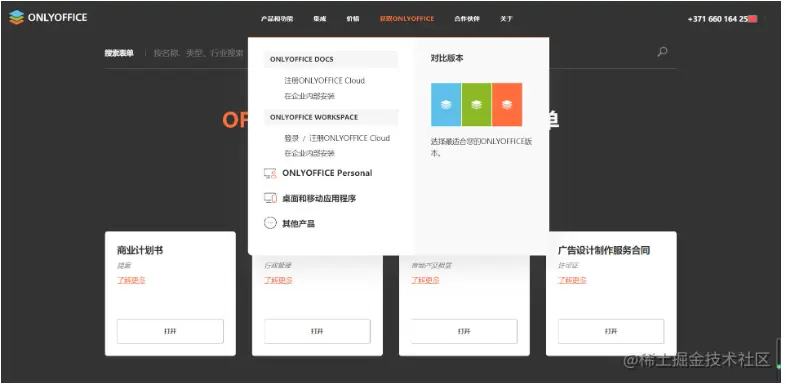Click 注册ONLYOFFICE Cloud under DOCS
786x384 pixels.
pos(324,81)
